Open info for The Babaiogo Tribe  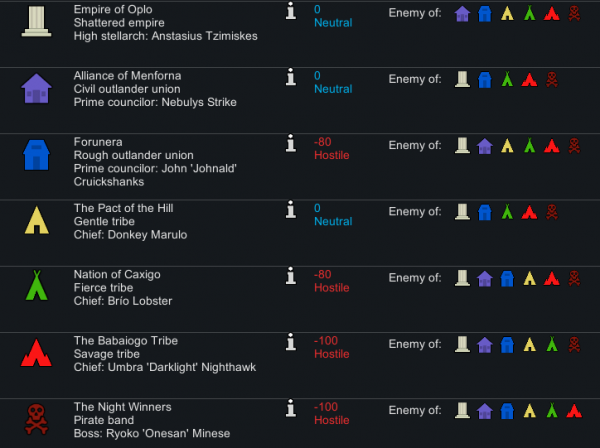click(291, 342)
